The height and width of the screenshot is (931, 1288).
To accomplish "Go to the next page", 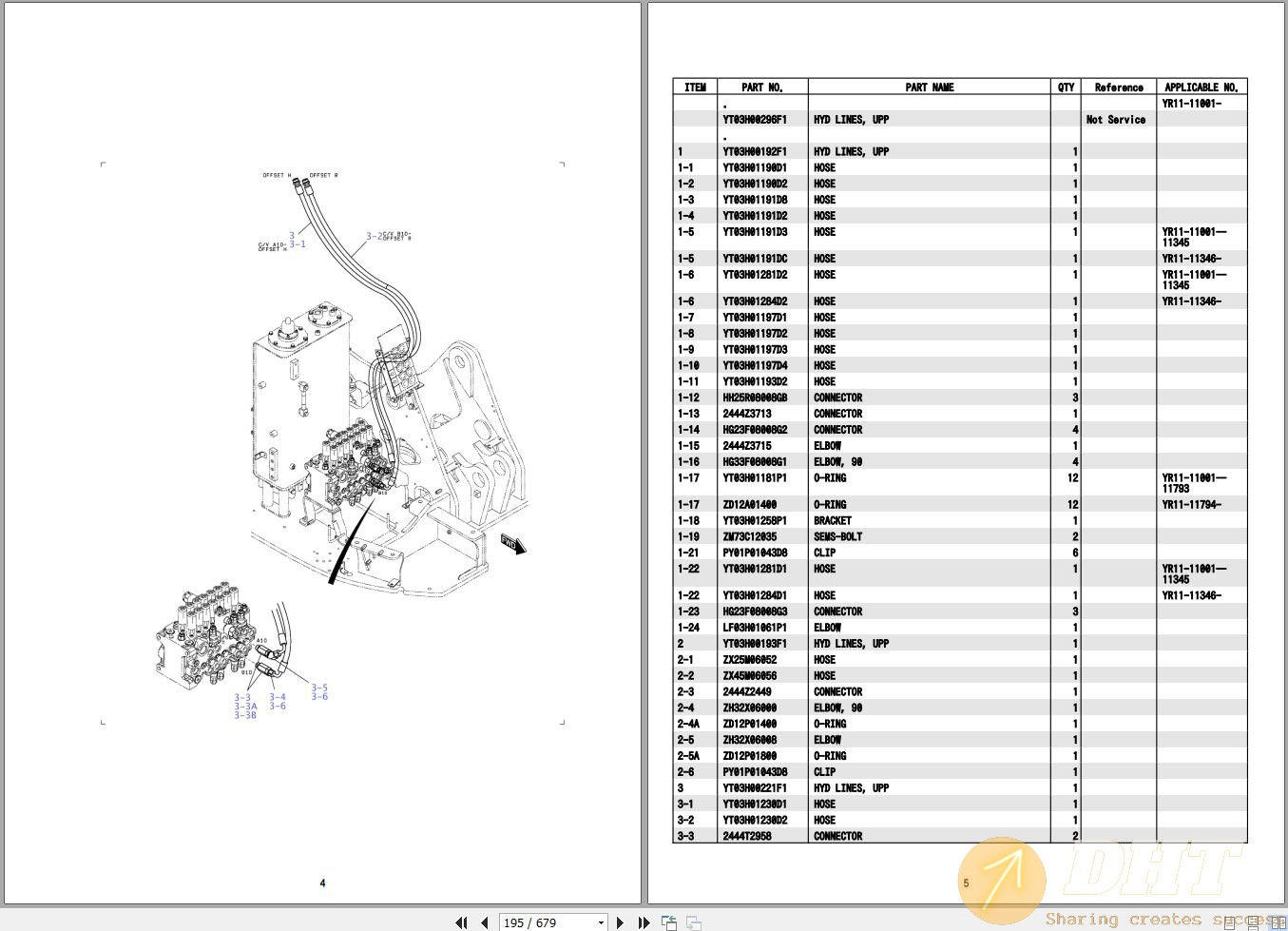I will coord(620,922).
